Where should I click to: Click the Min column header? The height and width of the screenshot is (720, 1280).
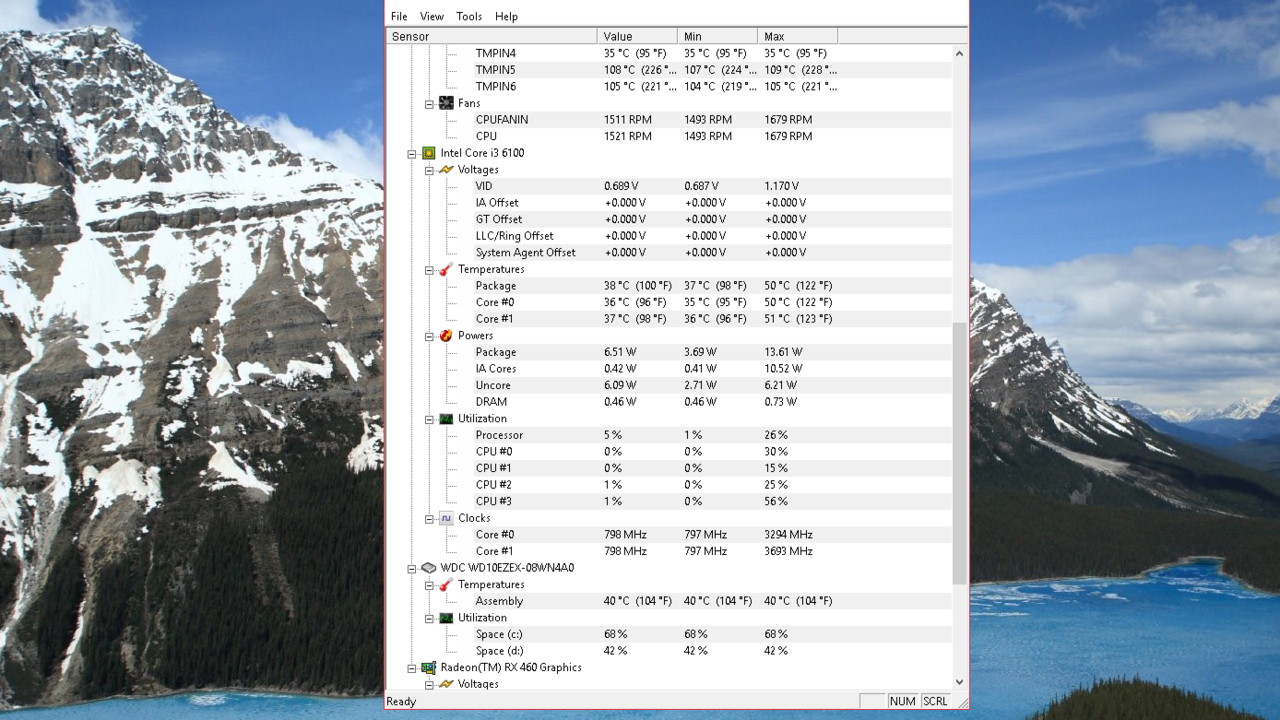pyautogui.click(x=717, y=36)
